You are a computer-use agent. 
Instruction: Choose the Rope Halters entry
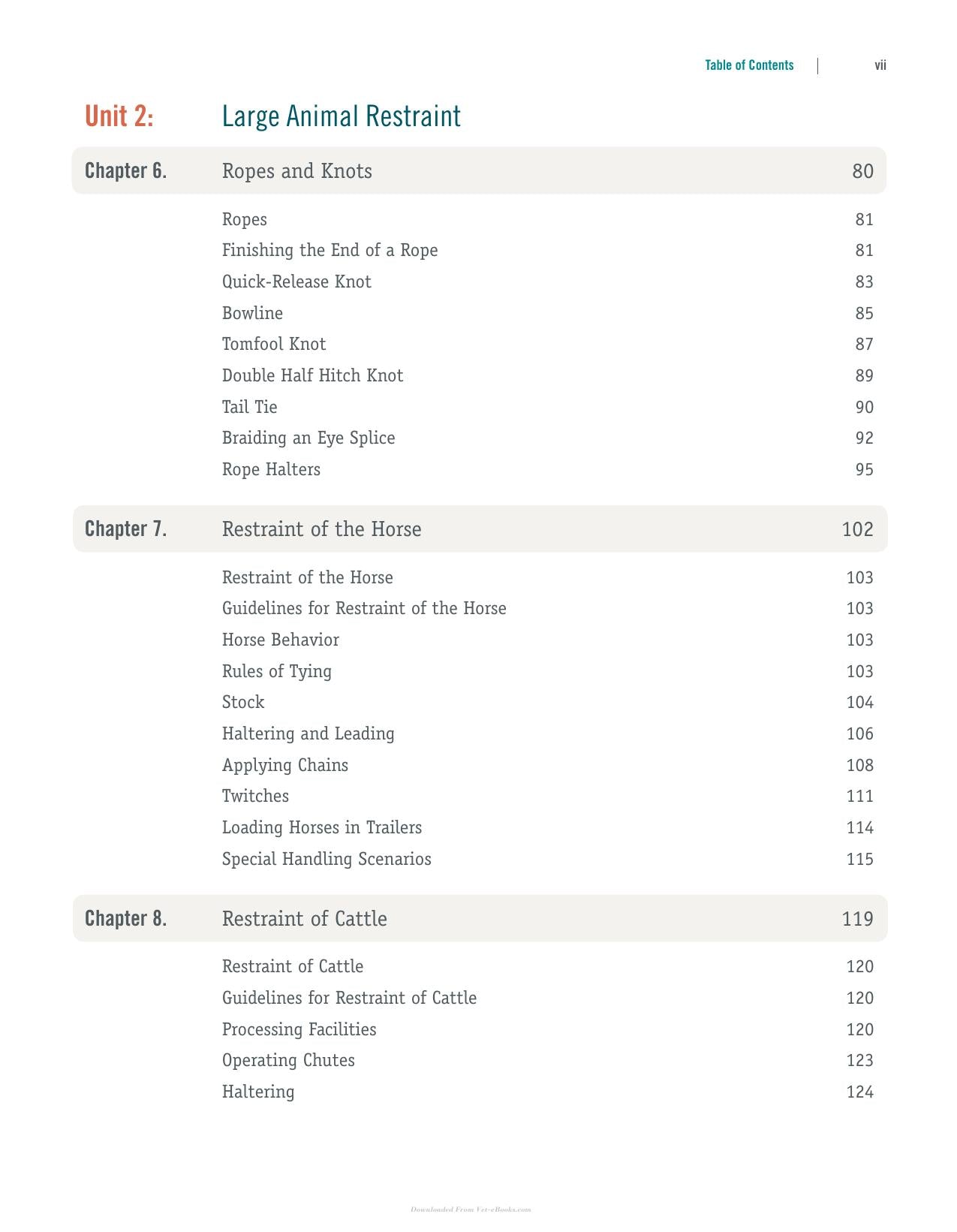pos(271,469)
